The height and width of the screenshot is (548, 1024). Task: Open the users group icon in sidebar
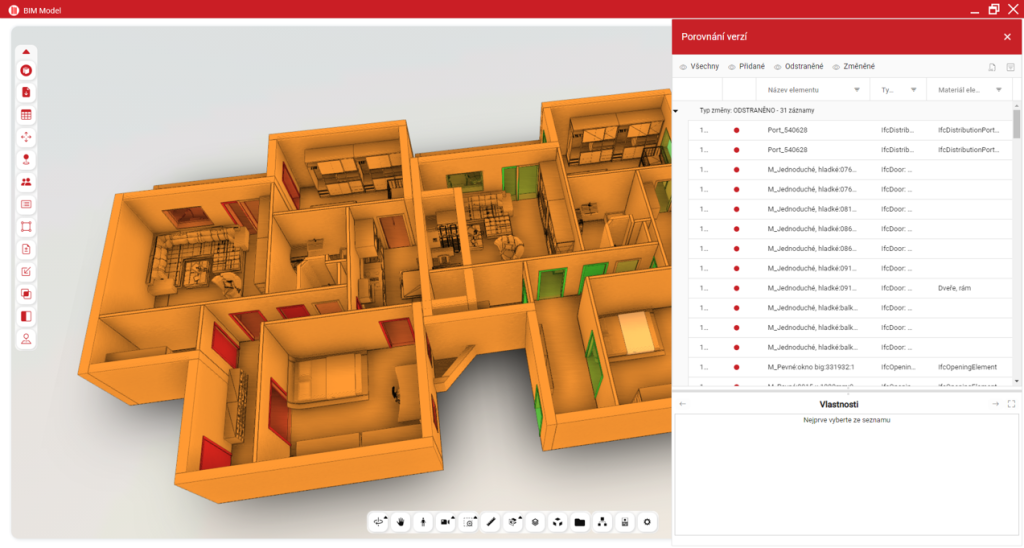pyautogui.click(x=26, y=182)
